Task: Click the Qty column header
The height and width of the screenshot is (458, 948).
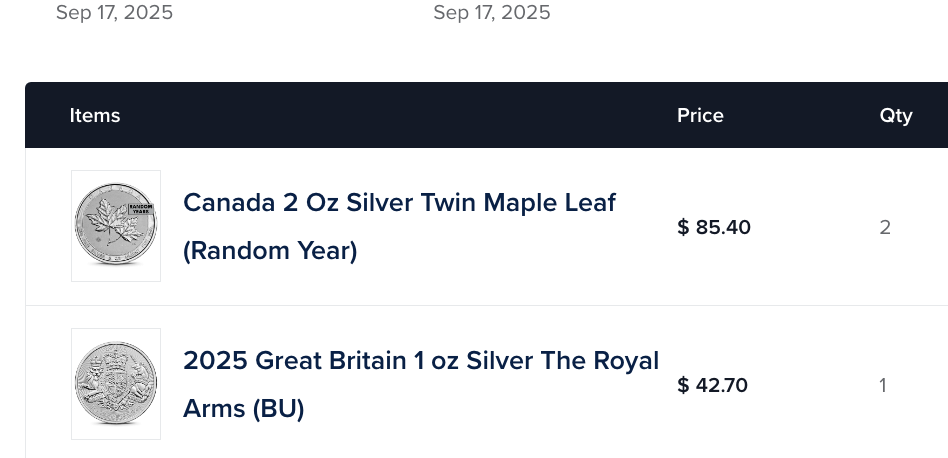Action: tap(896, 115)
